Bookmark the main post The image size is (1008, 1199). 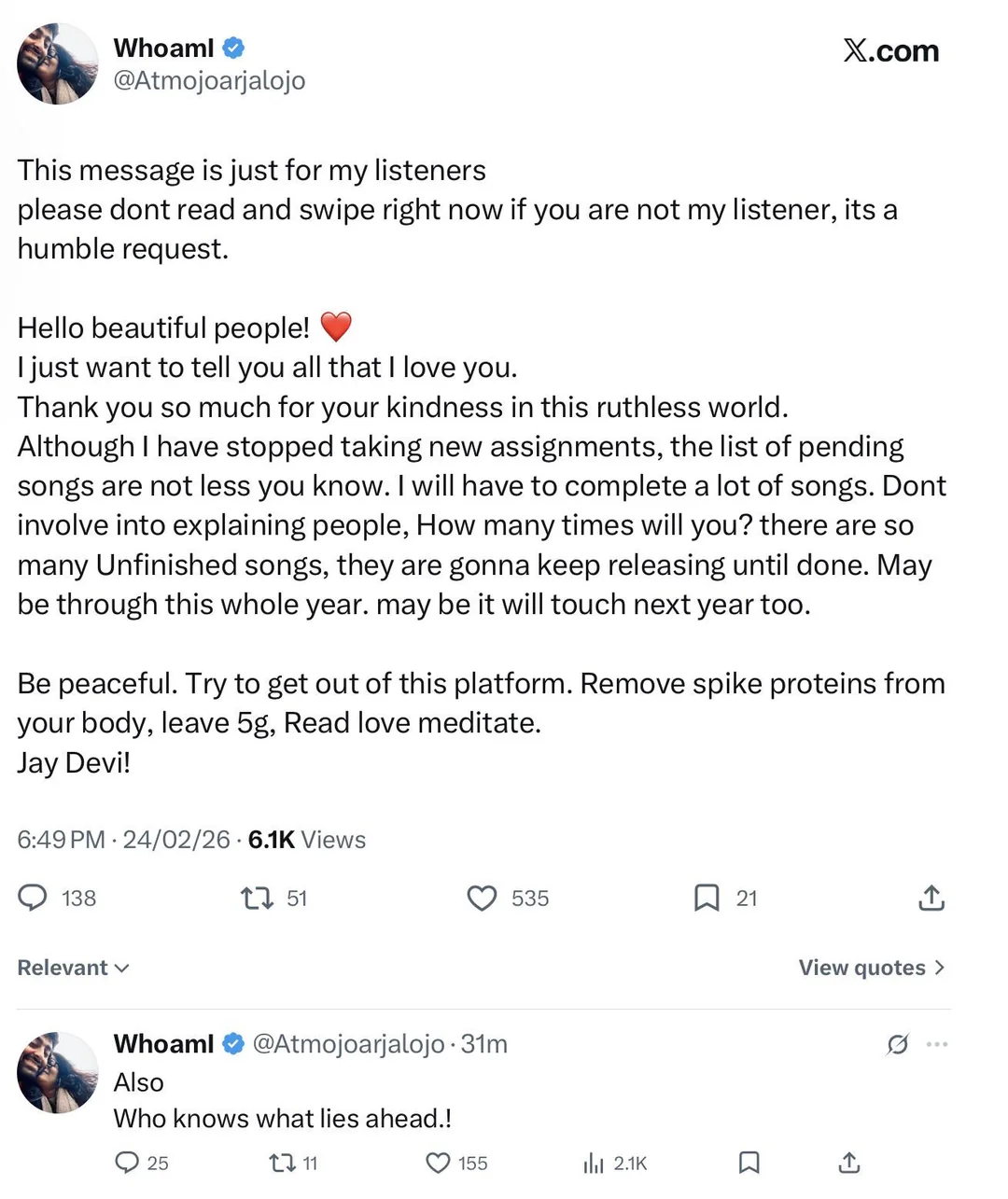(x=707, y=898)
